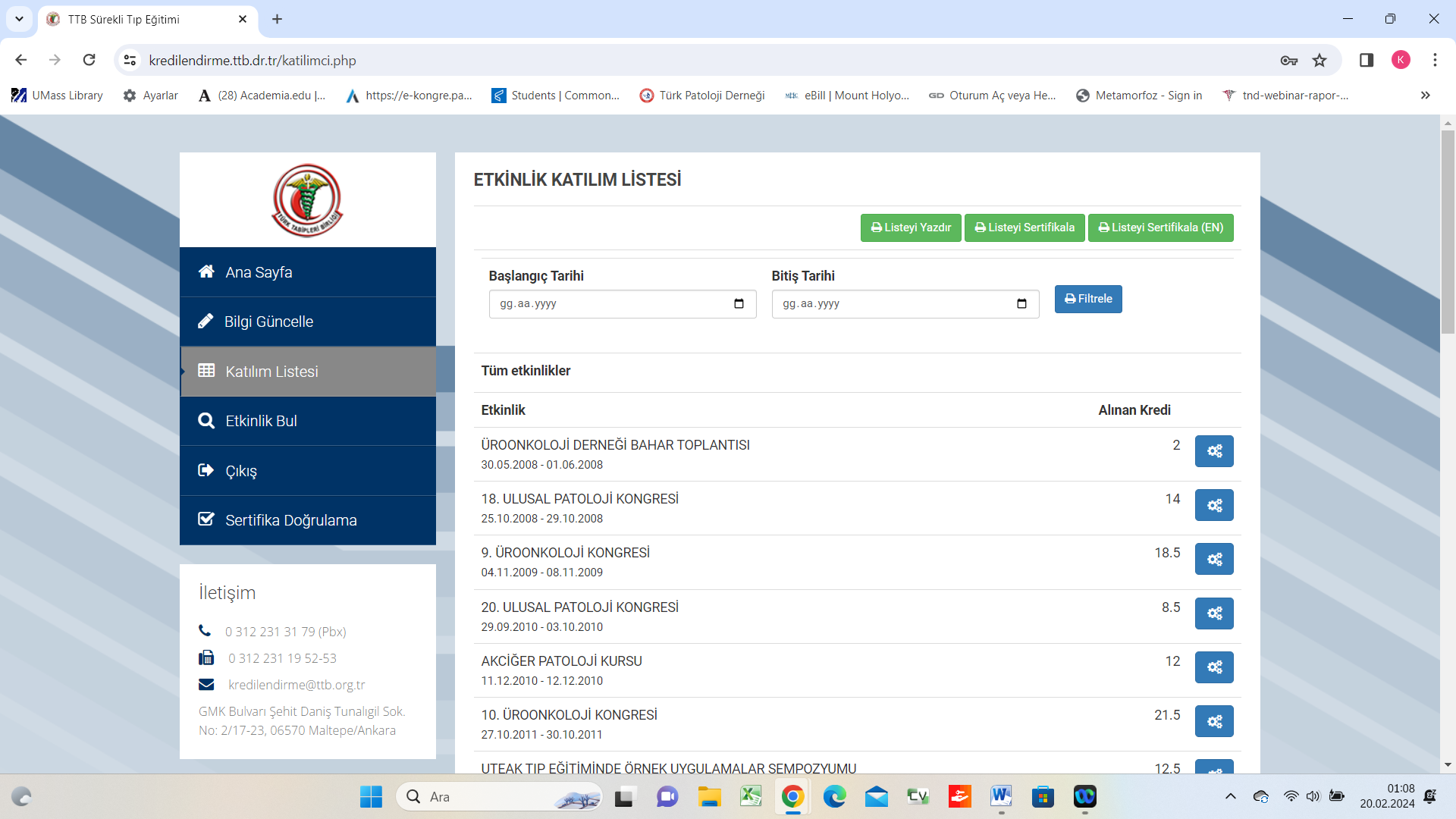1456x819 pixels.
Task: Click the gear icon for 18. ULUSAL PATOLOJİ KONGRESİ
Action: 1214,505
